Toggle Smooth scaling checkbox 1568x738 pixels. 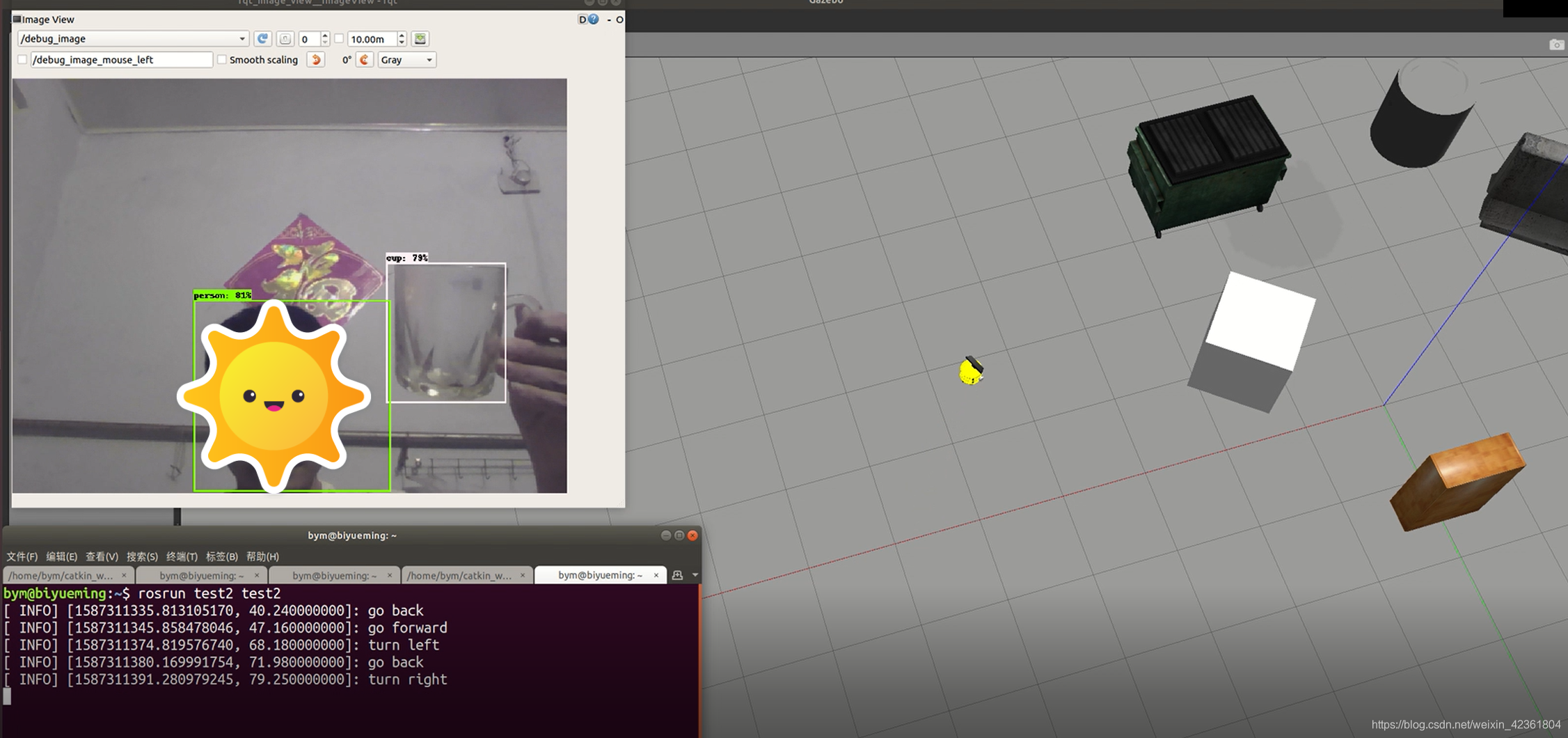click(222, 60)
